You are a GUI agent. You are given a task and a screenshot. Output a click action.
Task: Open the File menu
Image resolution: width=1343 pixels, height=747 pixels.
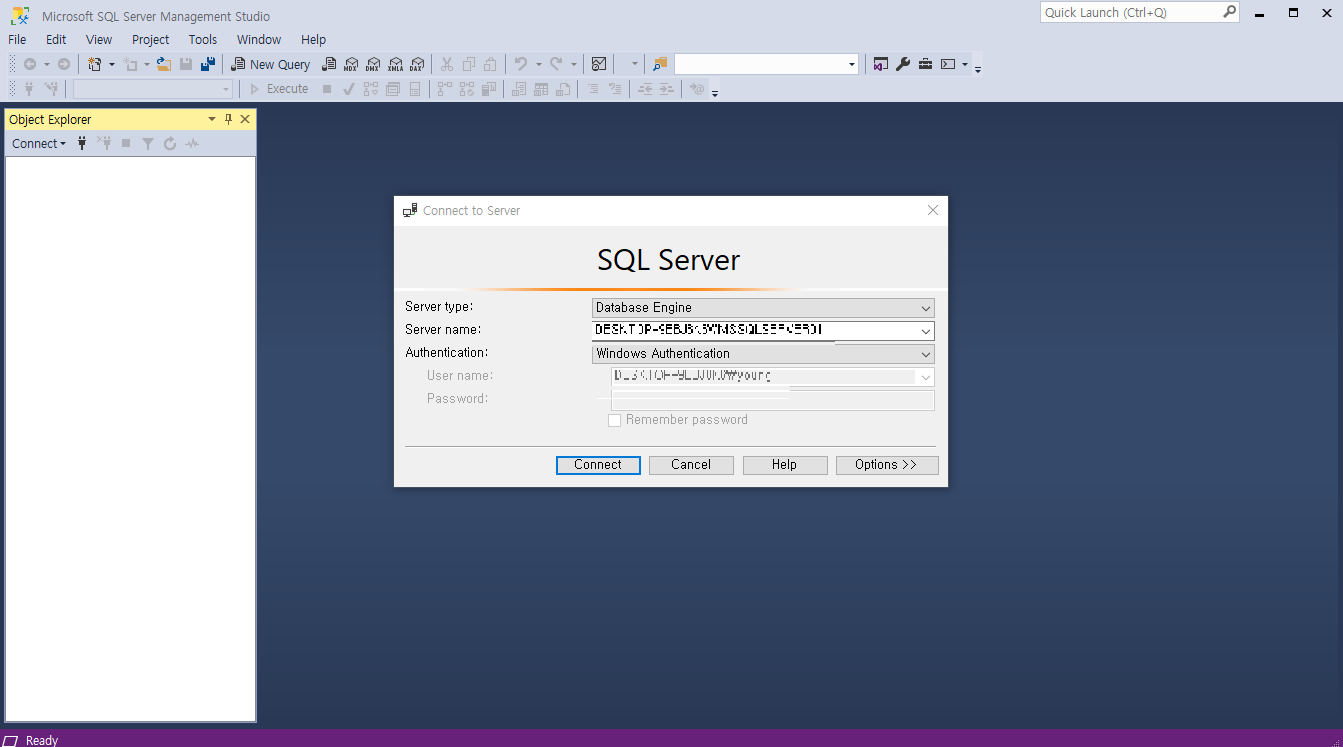(17, 39)
